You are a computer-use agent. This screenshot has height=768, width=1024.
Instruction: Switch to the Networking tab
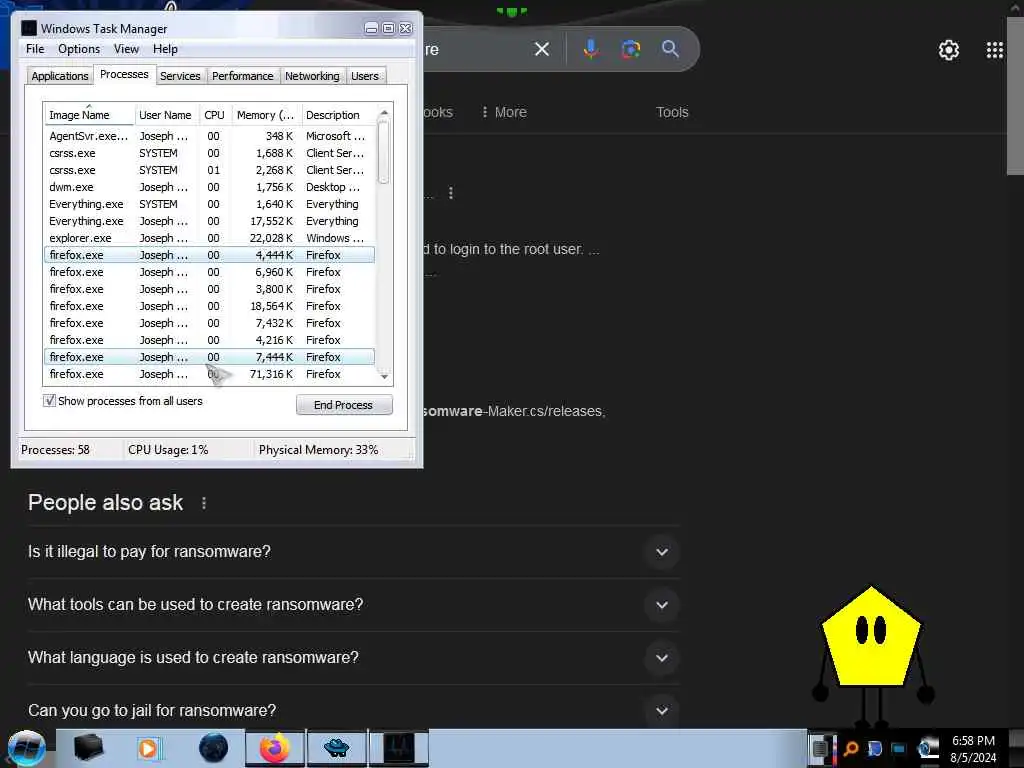coord(312,76)
